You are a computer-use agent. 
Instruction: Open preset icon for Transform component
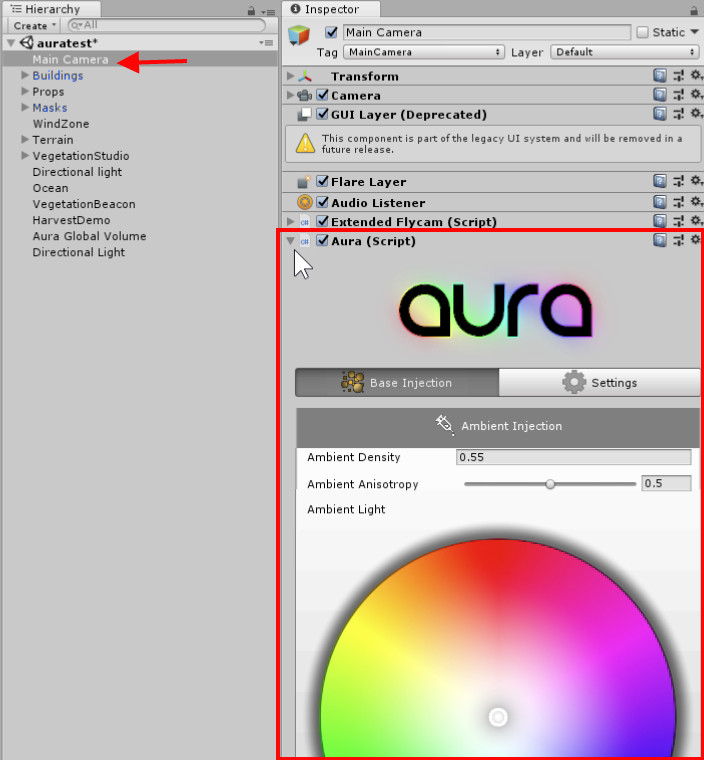coord(678,76)
